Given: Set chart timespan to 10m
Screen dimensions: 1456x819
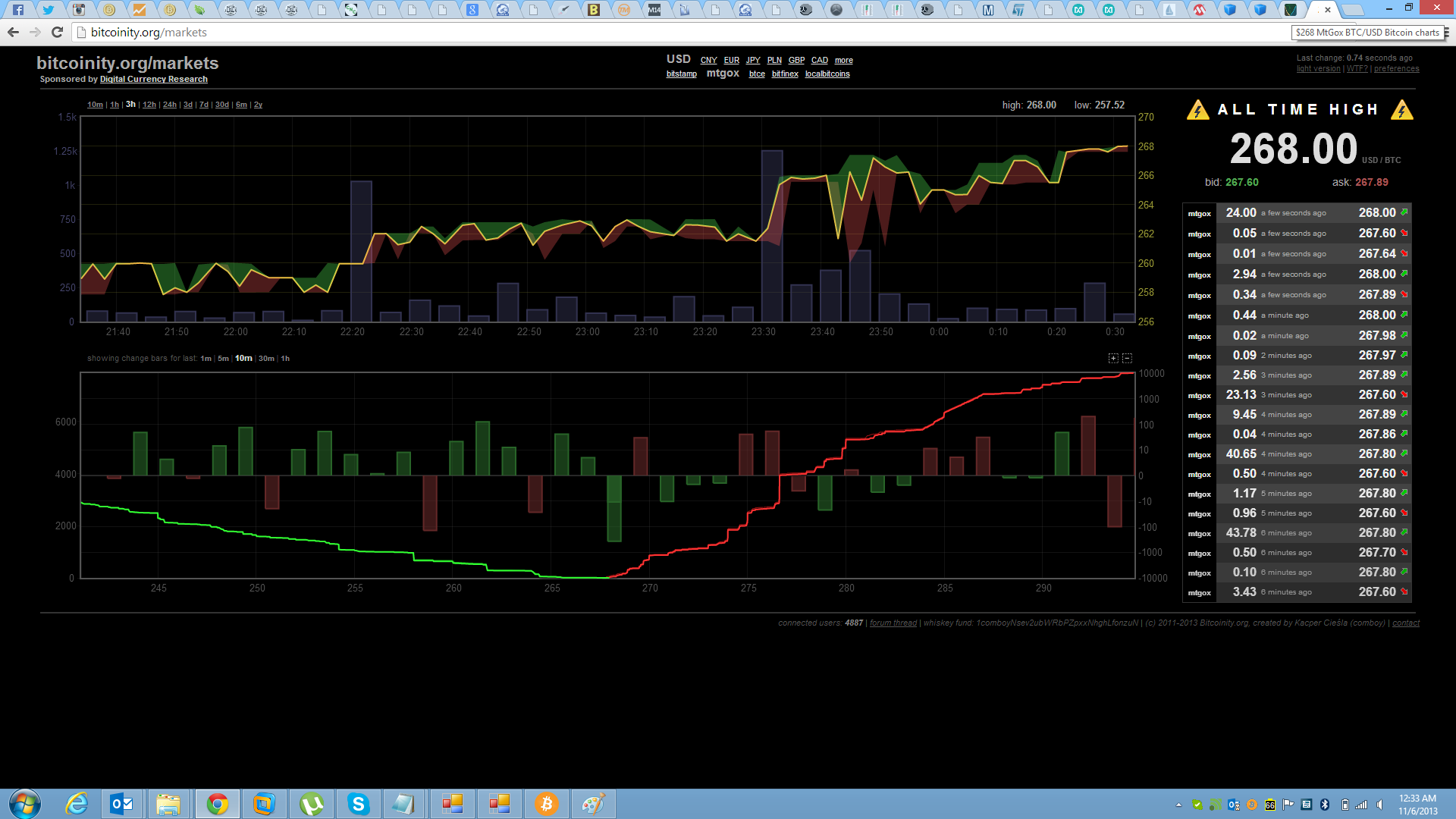Looking at the screenshot, I should (95, 105).
